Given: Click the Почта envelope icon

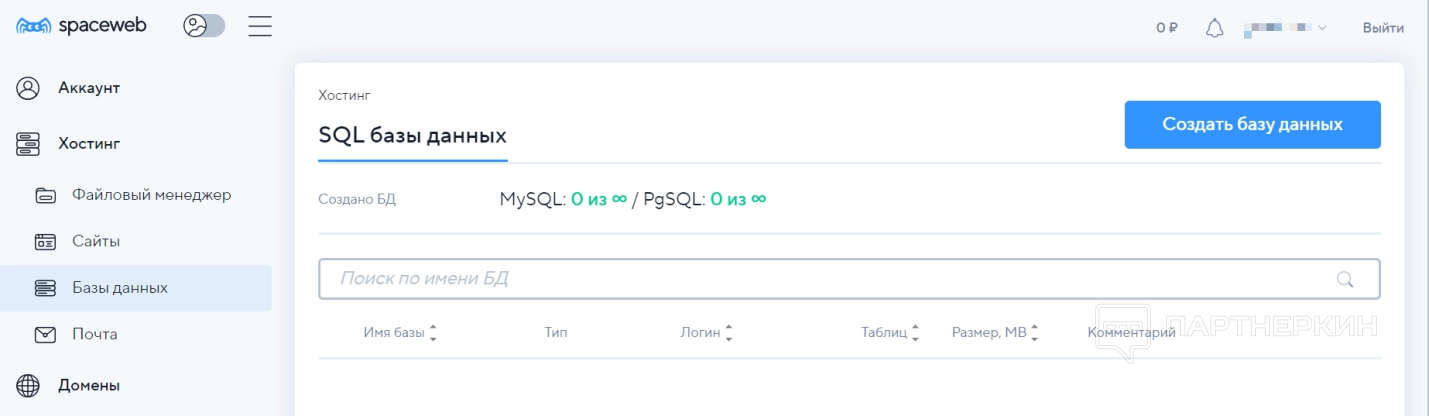Looking at the screenshot, I should coord(46,334).
